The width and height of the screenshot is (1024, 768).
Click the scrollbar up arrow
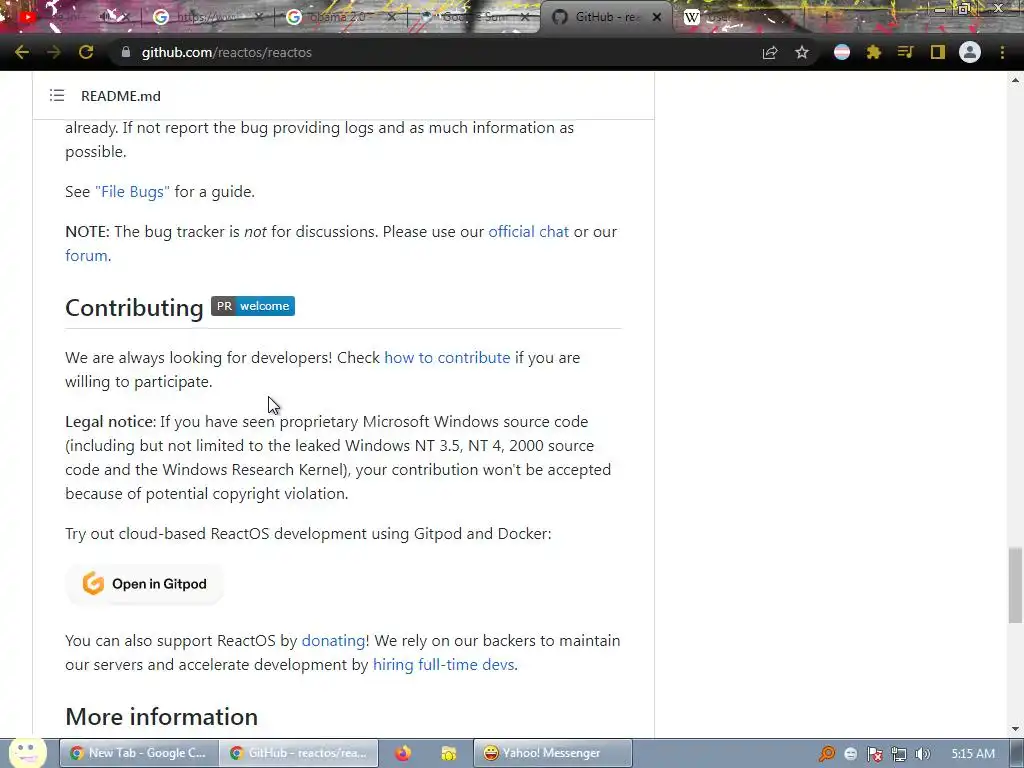1015,80
